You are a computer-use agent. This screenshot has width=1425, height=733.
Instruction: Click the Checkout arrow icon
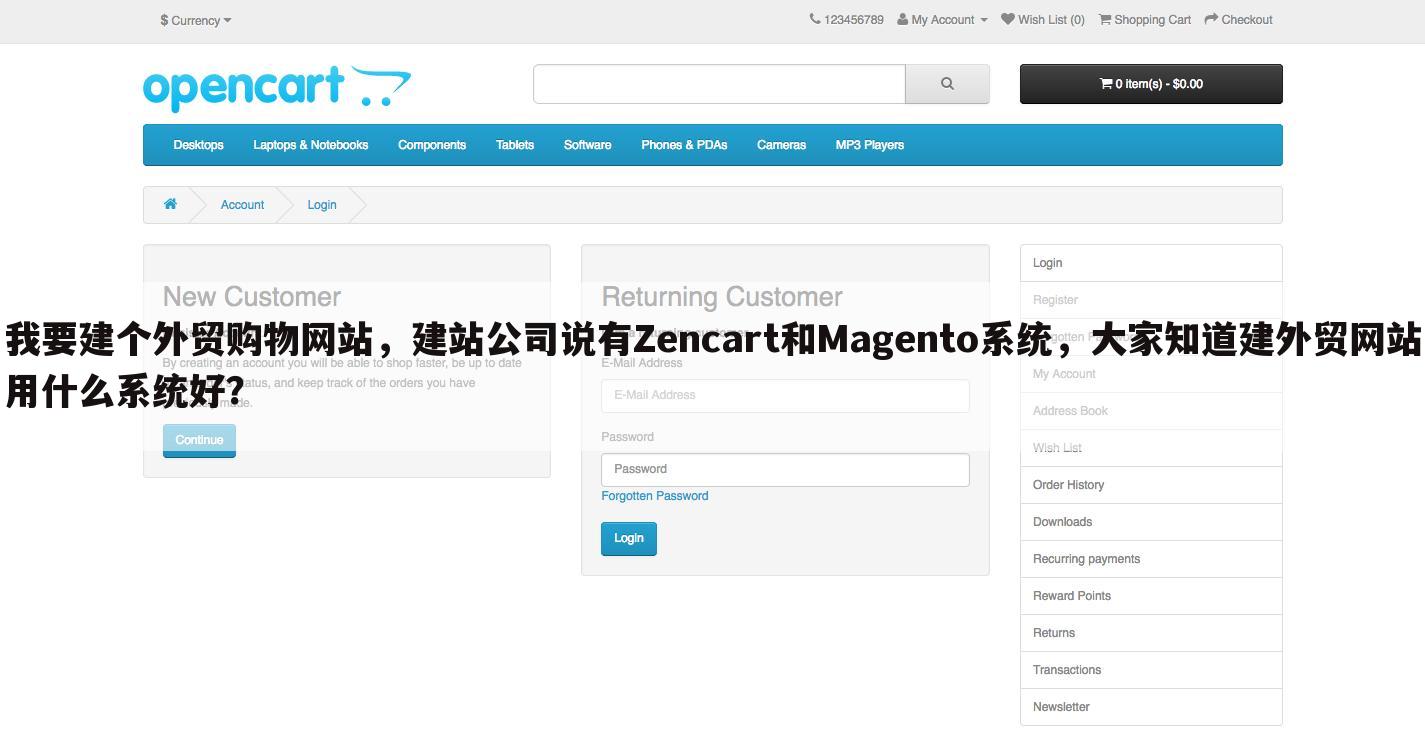[1211, 19]
